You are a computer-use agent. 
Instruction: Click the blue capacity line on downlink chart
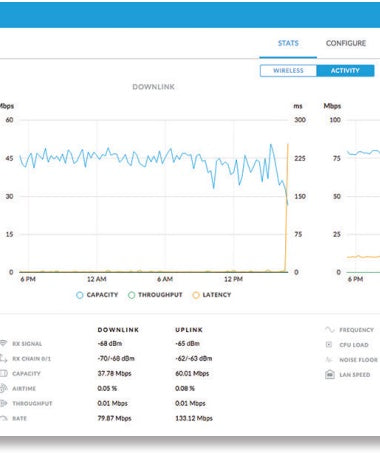pyautogui.click(x=153, y=157)
